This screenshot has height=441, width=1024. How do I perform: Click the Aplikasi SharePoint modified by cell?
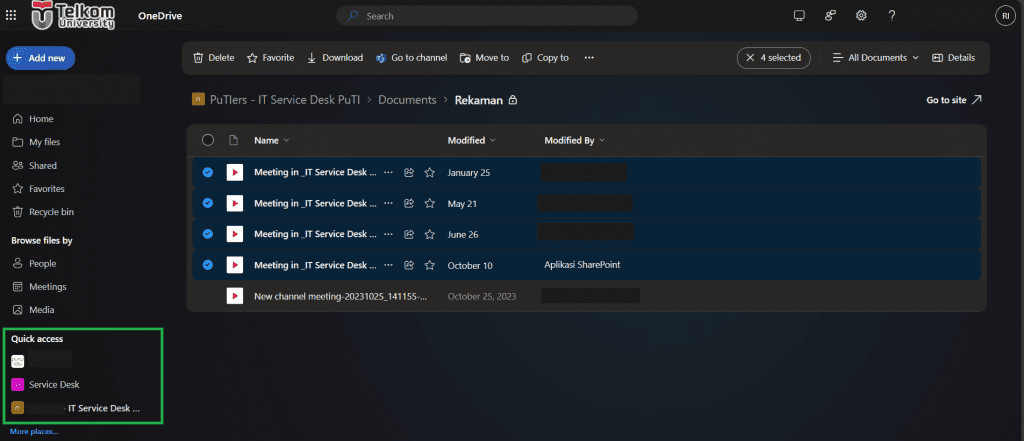[x=583, y=265]
